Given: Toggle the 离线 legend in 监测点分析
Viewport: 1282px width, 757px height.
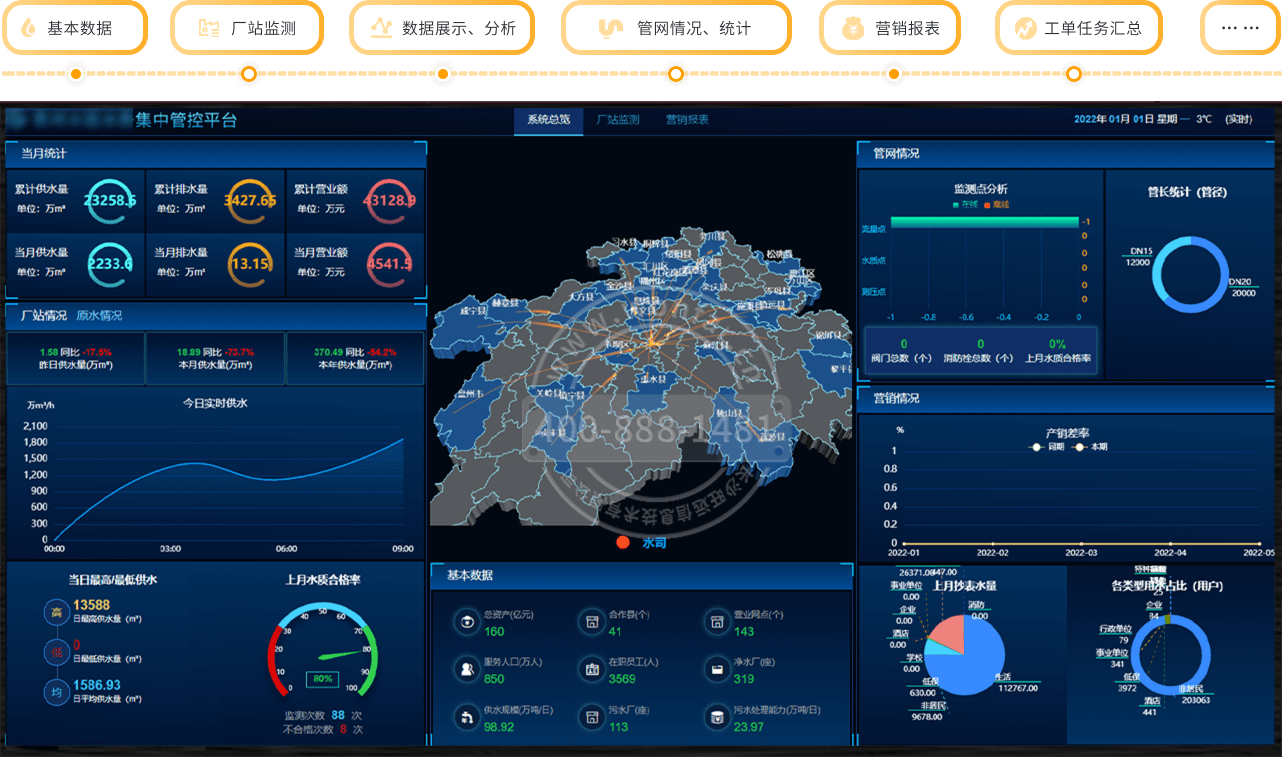Looking at the screenshot, I should tap(995, 204).
